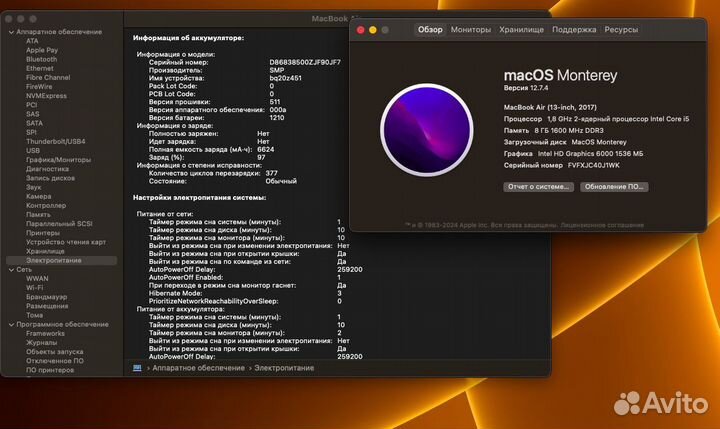Collapse the Аппаратное обеспечение sidebar section
720x429 pixels.
(x=10, y=32)
